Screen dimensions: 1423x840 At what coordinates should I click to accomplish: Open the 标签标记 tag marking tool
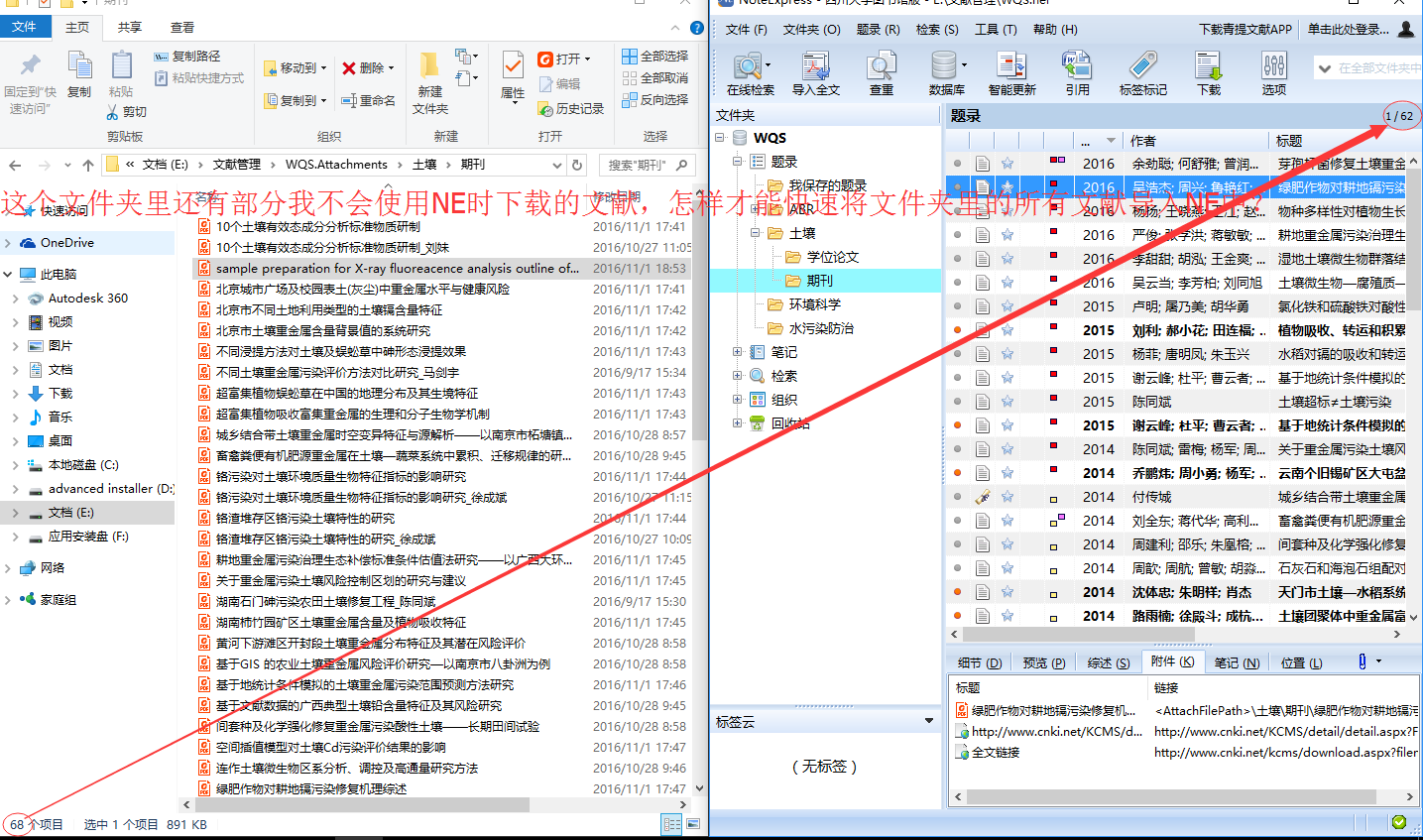(x=1142, y=73)
